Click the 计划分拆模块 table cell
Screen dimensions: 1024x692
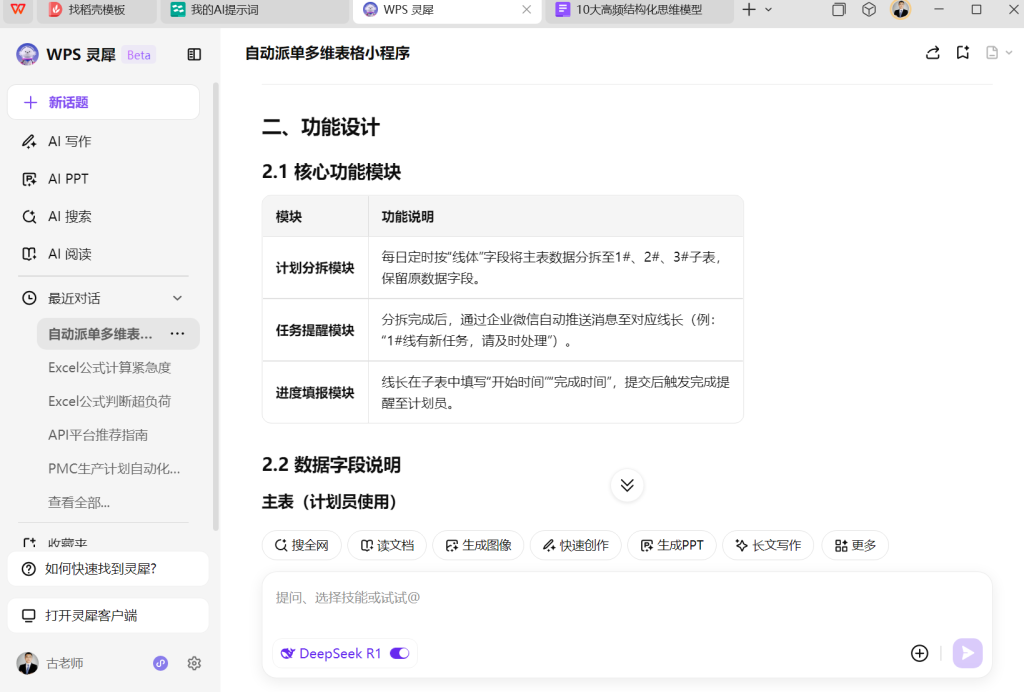[315, 268]
